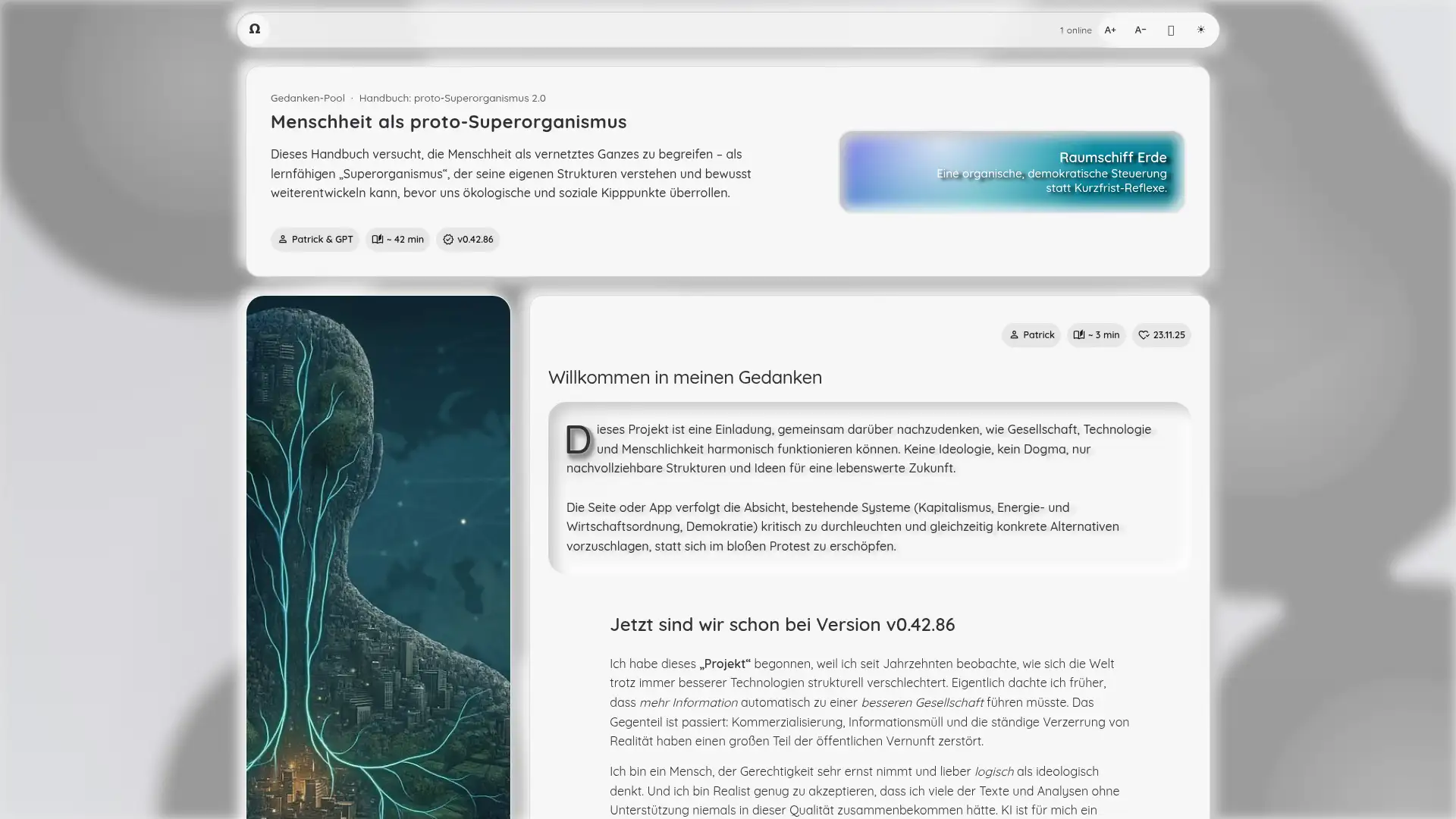Click the ~ 42 min reading time chip

pyautogui.click(x=397, y=240)
